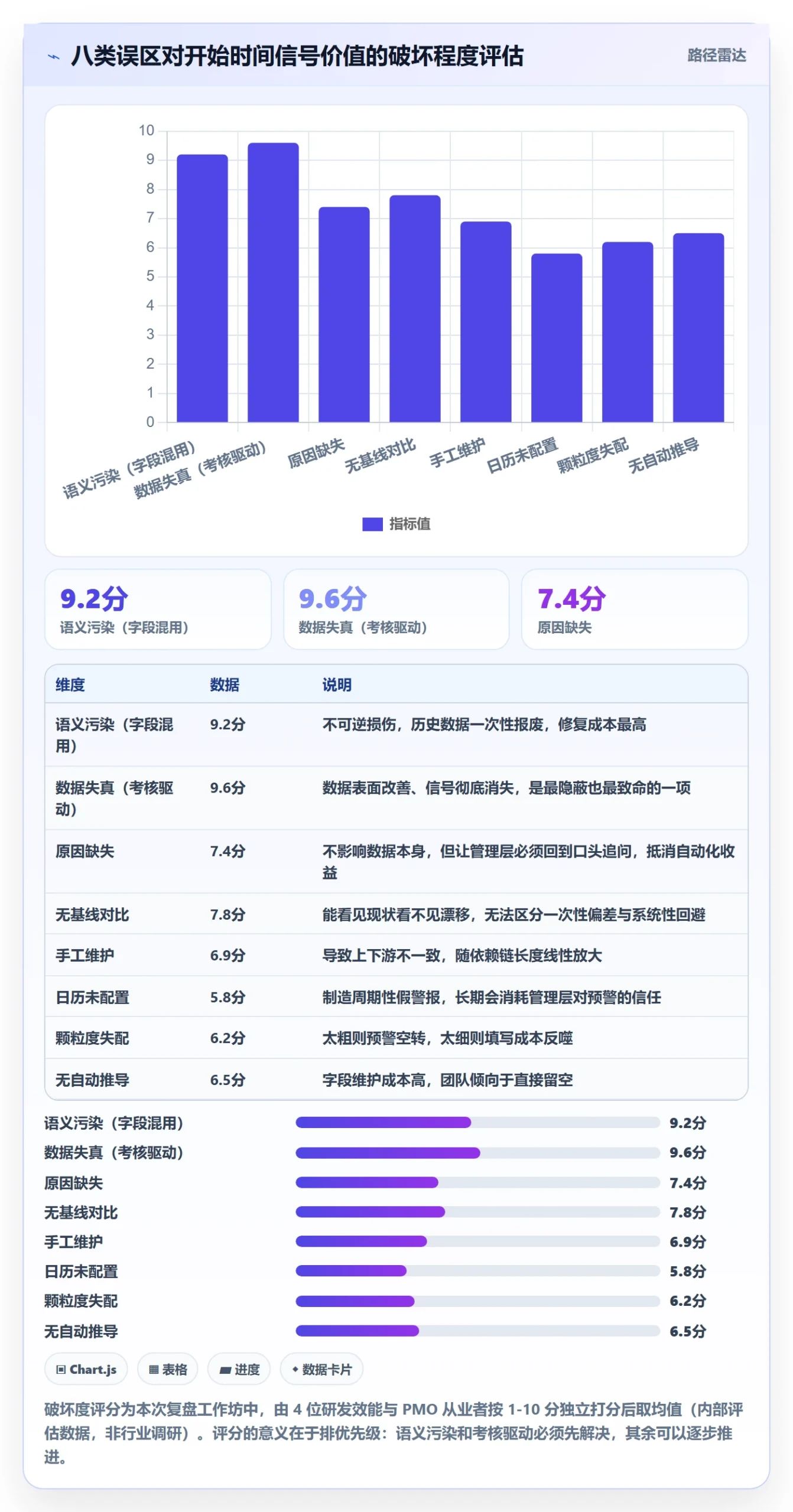The image size is (793, 1512).
Task: Click the 数据失真 progress bar
Action: [477, 1152]
